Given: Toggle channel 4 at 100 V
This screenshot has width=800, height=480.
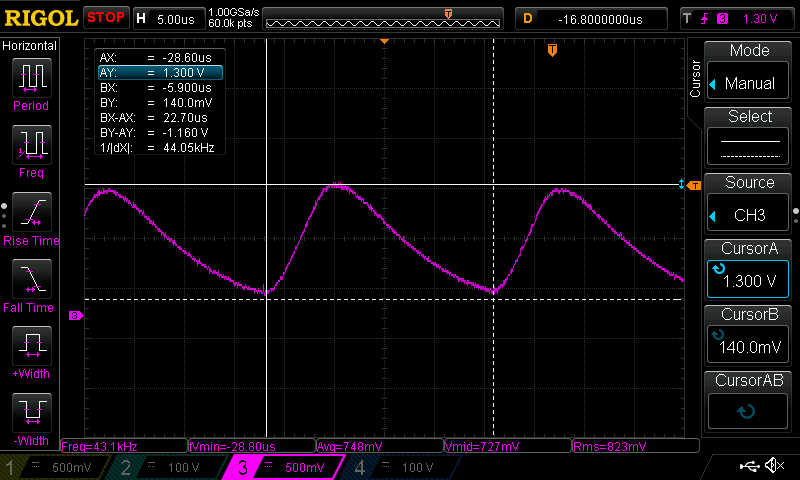Looking at the screenshot, I should (x=403, y=467).
